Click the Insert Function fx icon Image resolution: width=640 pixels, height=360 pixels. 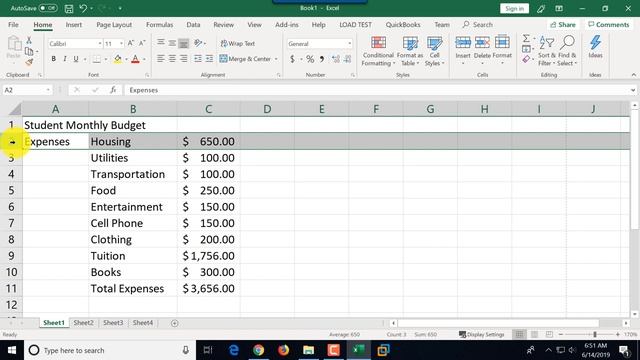(x=113, y=90)
